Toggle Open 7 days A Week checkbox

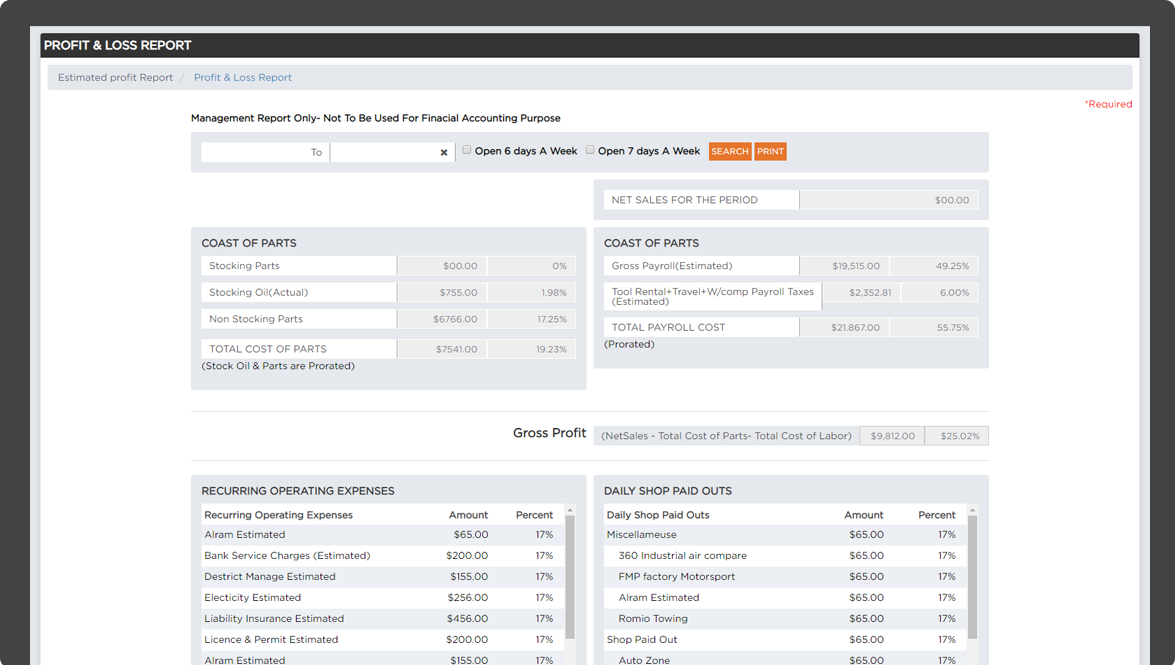pyautogui.click(x=590, y=150)
